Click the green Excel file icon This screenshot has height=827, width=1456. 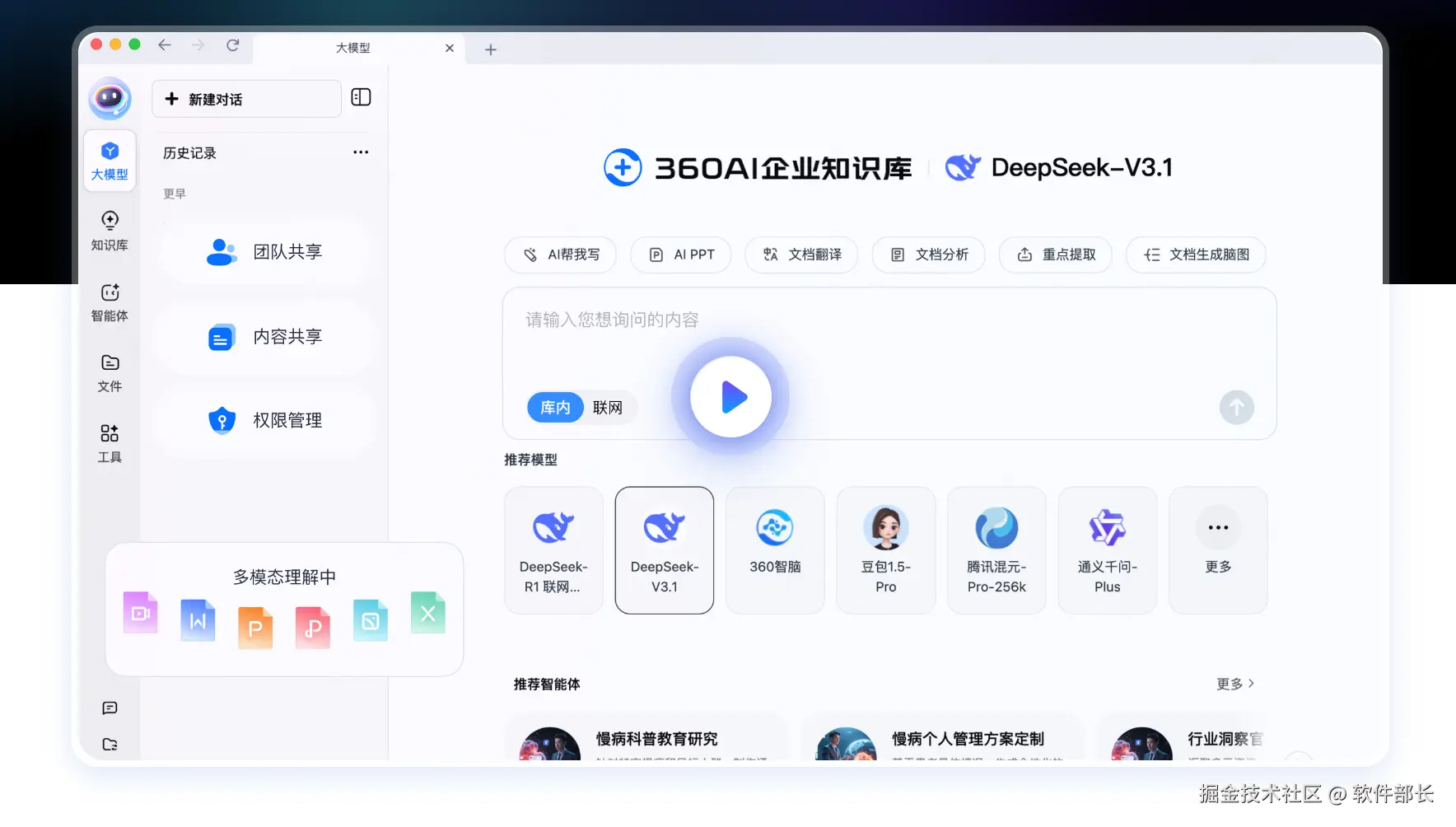[428, 613]
